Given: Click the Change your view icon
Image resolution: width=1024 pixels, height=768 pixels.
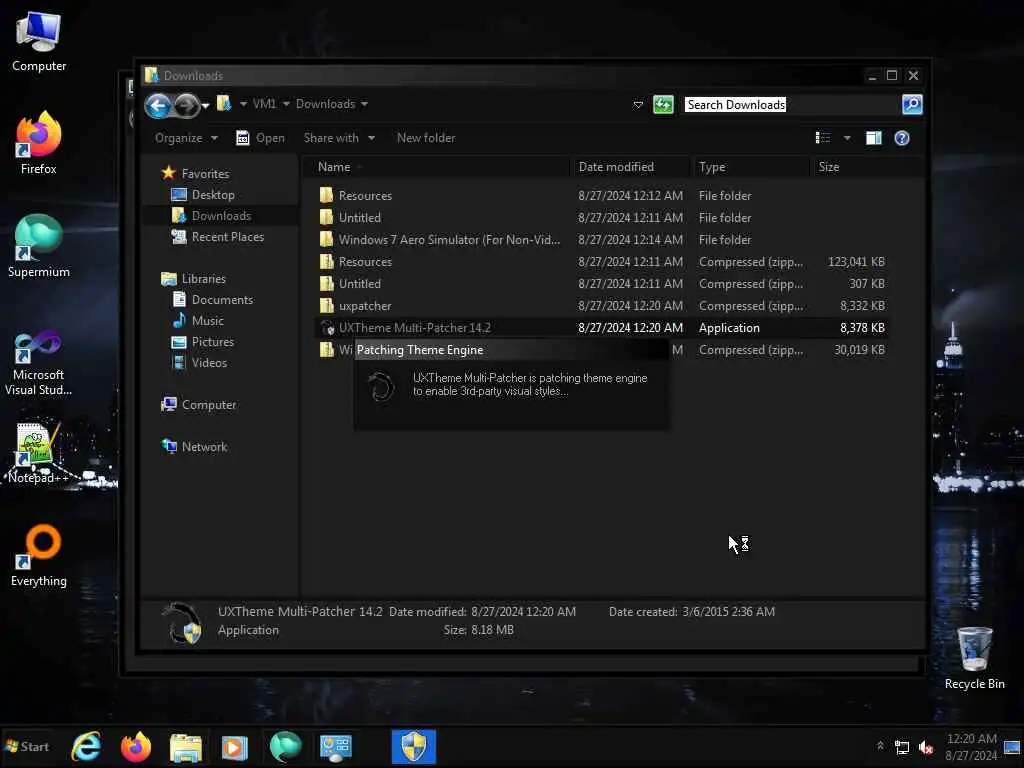Looking at the screenshot, I should (x=823, y=138).
